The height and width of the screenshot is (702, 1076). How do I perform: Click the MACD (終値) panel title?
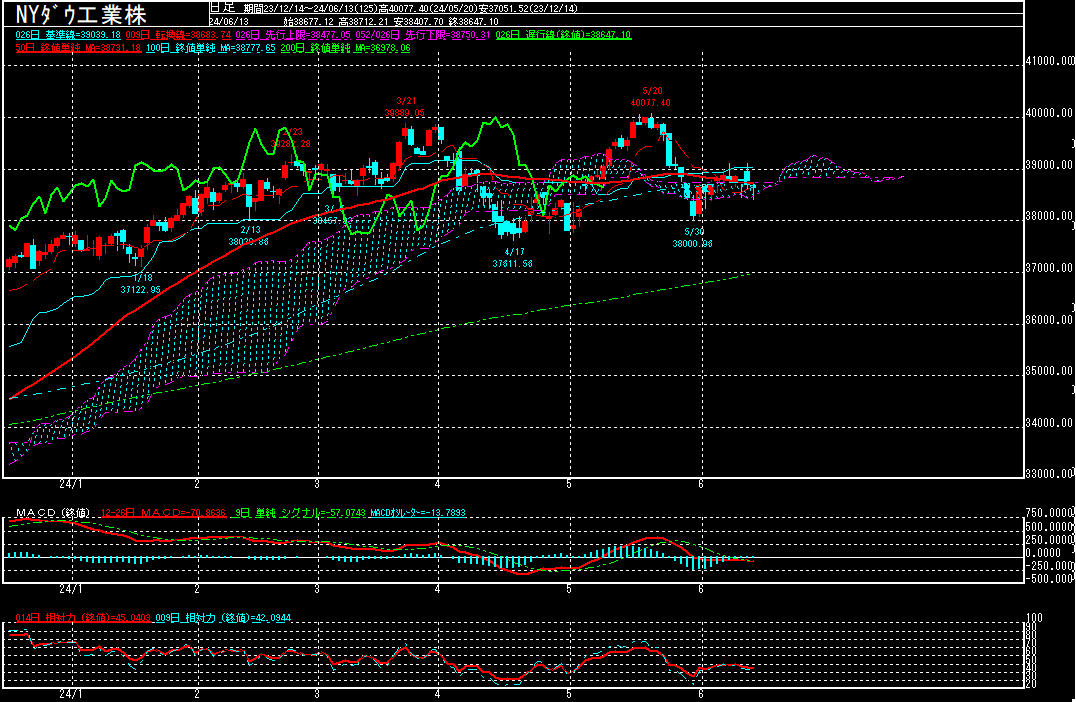click(53, 513)
